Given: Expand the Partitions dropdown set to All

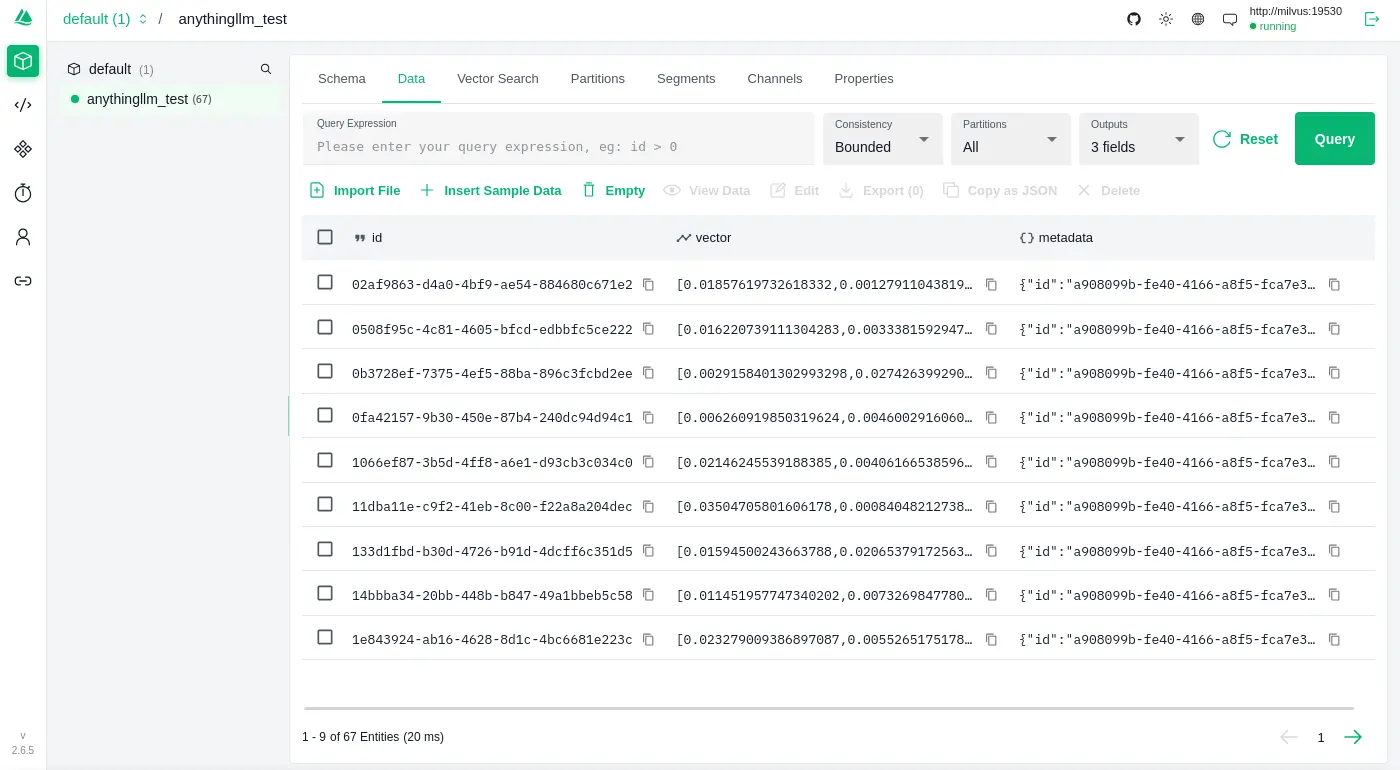Looking at the screenshot, I should click(x=1010, y=139).
